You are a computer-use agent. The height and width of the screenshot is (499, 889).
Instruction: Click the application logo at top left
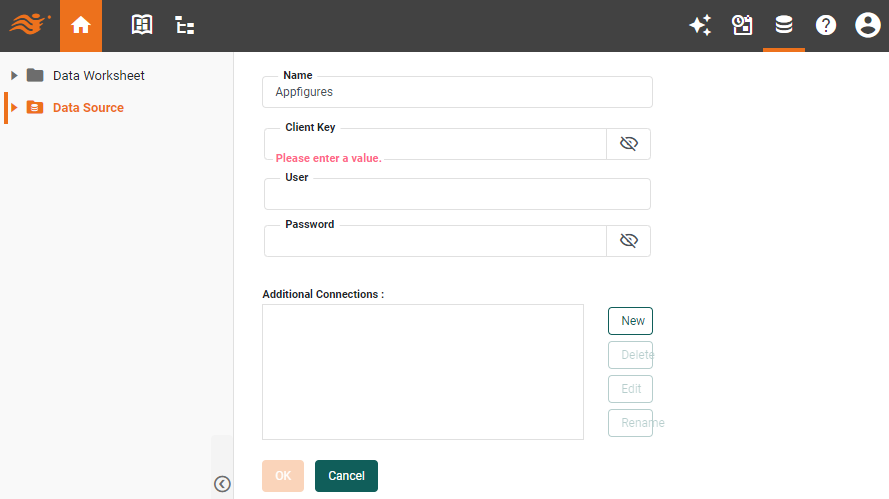point(30,24)
